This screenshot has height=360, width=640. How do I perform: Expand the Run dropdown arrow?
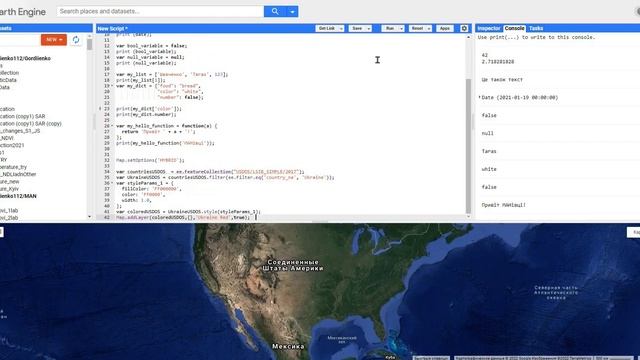401,28
